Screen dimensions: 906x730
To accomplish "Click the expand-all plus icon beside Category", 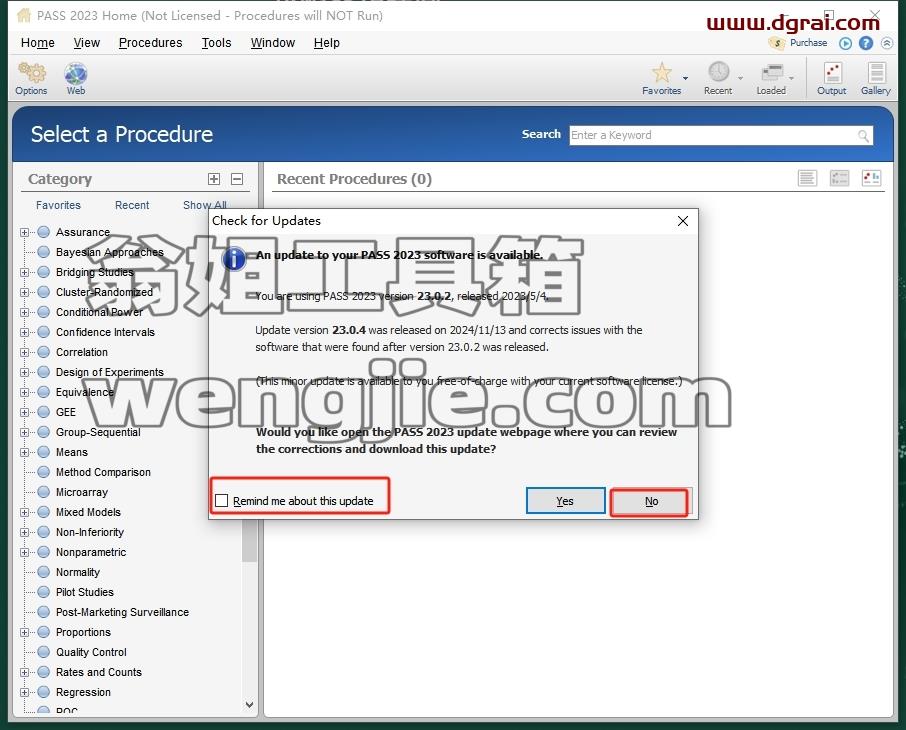I will coord(214,179).
